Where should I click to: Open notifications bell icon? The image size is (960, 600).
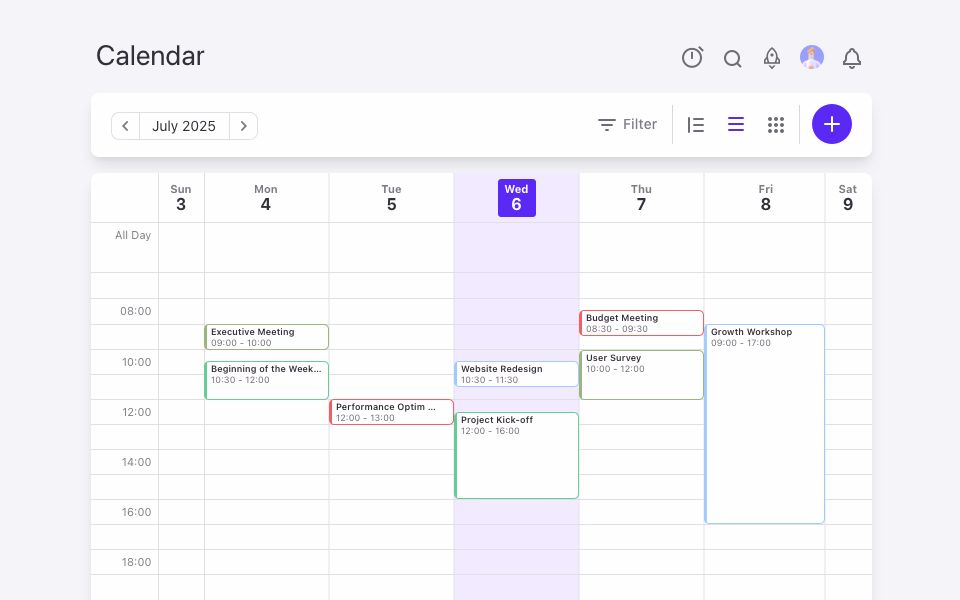point(852,58)
